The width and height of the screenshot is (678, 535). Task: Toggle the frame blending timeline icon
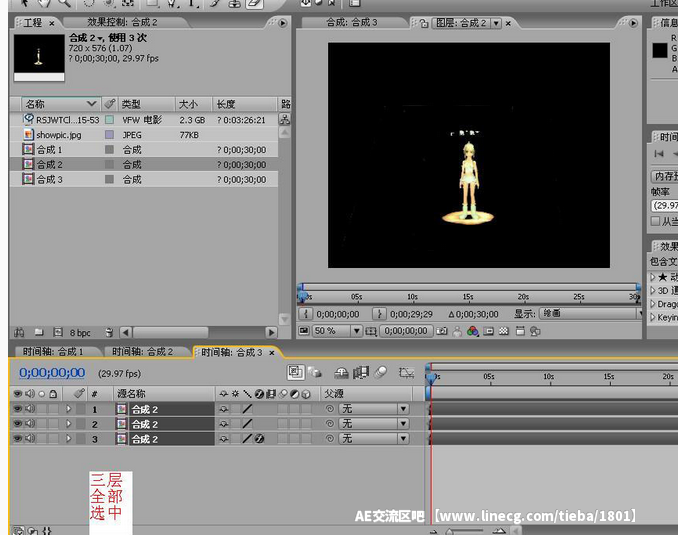[x=361, y=372]
